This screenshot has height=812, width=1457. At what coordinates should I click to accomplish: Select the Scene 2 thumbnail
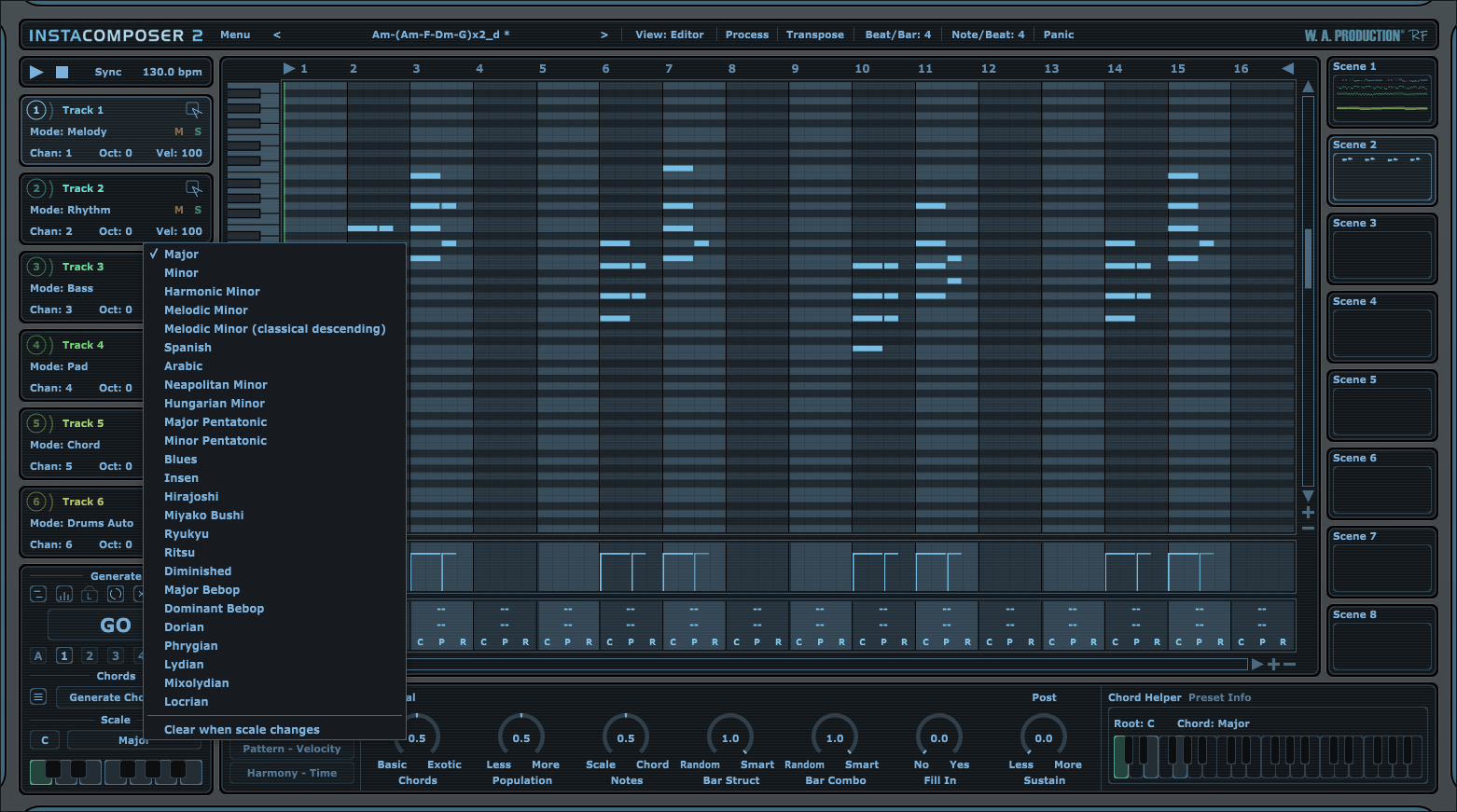[x=1381, y=171]
